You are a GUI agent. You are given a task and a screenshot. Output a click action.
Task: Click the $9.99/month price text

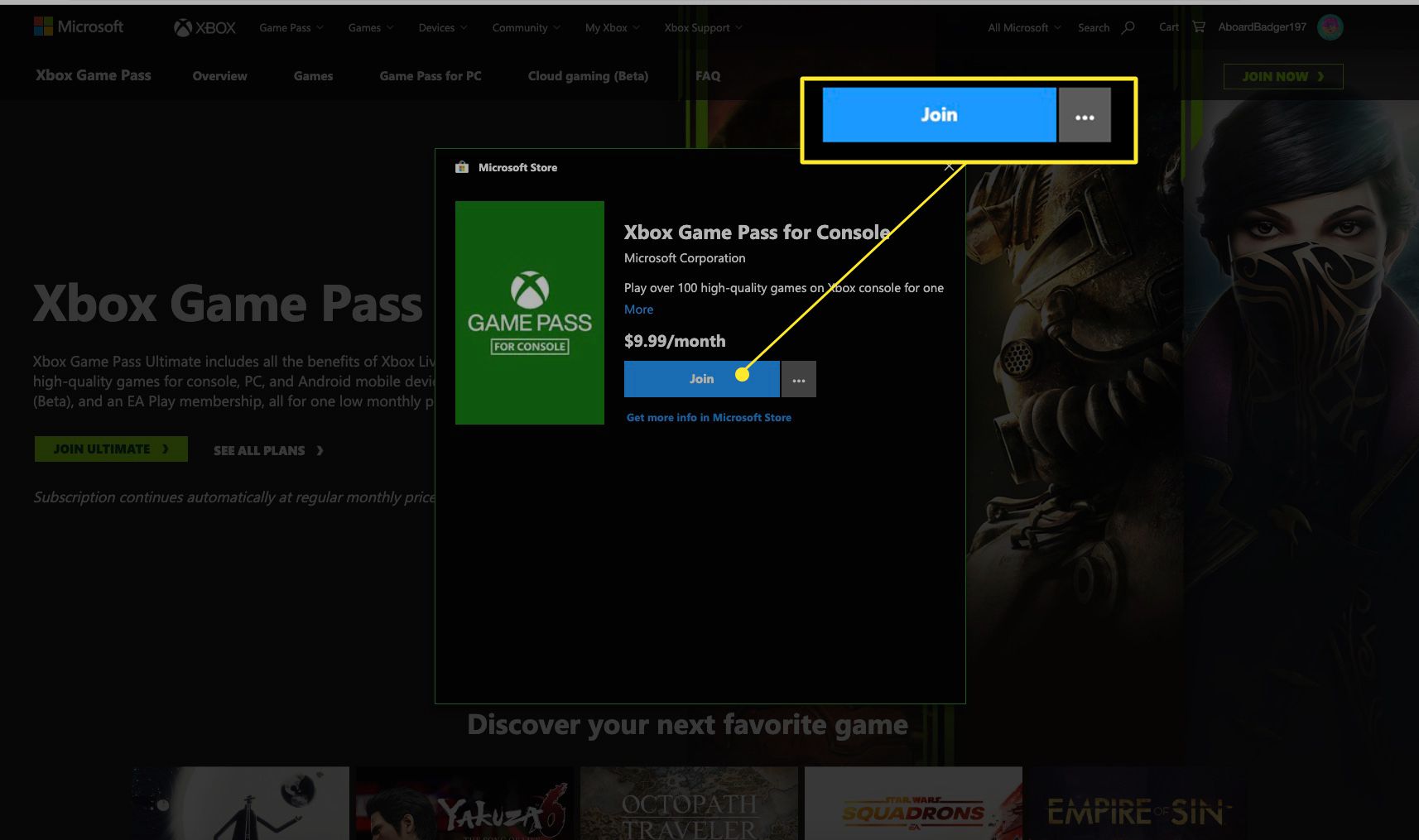click(675, 341)
